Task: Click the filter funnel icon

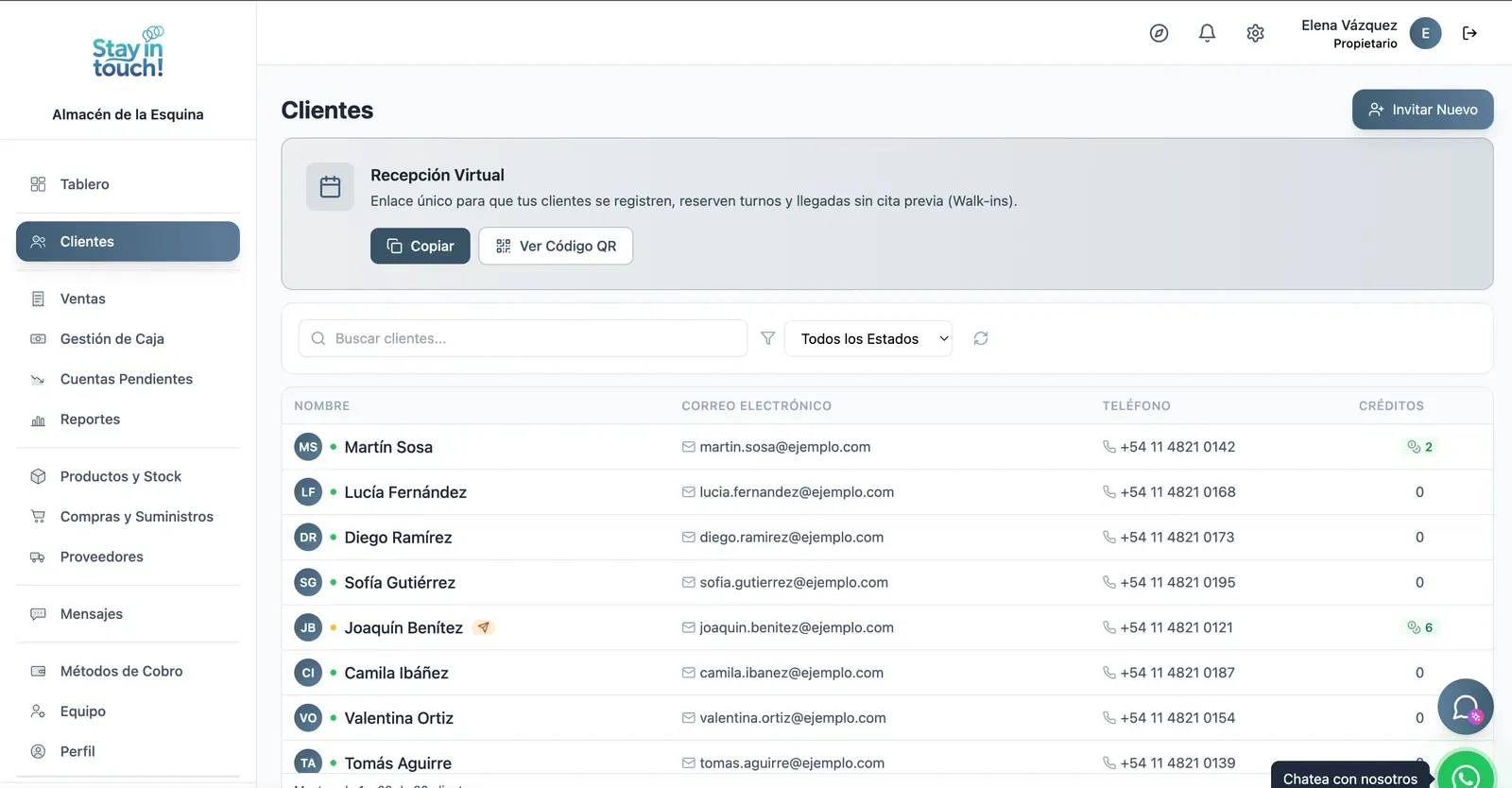Action: (x=768, y=338)
